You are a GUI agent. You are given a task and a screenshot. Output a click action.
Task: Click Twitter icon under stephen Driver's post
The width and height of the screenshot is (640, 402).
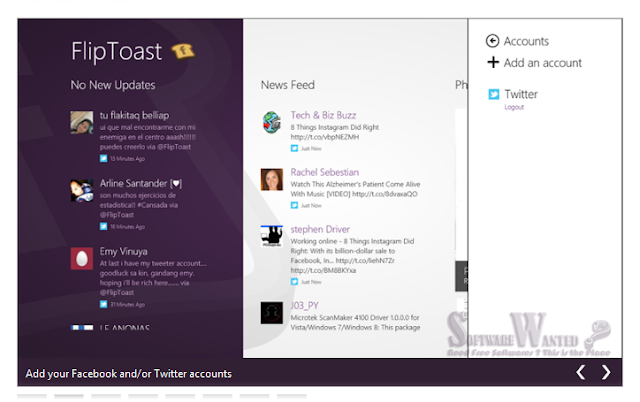(x=294, y=282)
